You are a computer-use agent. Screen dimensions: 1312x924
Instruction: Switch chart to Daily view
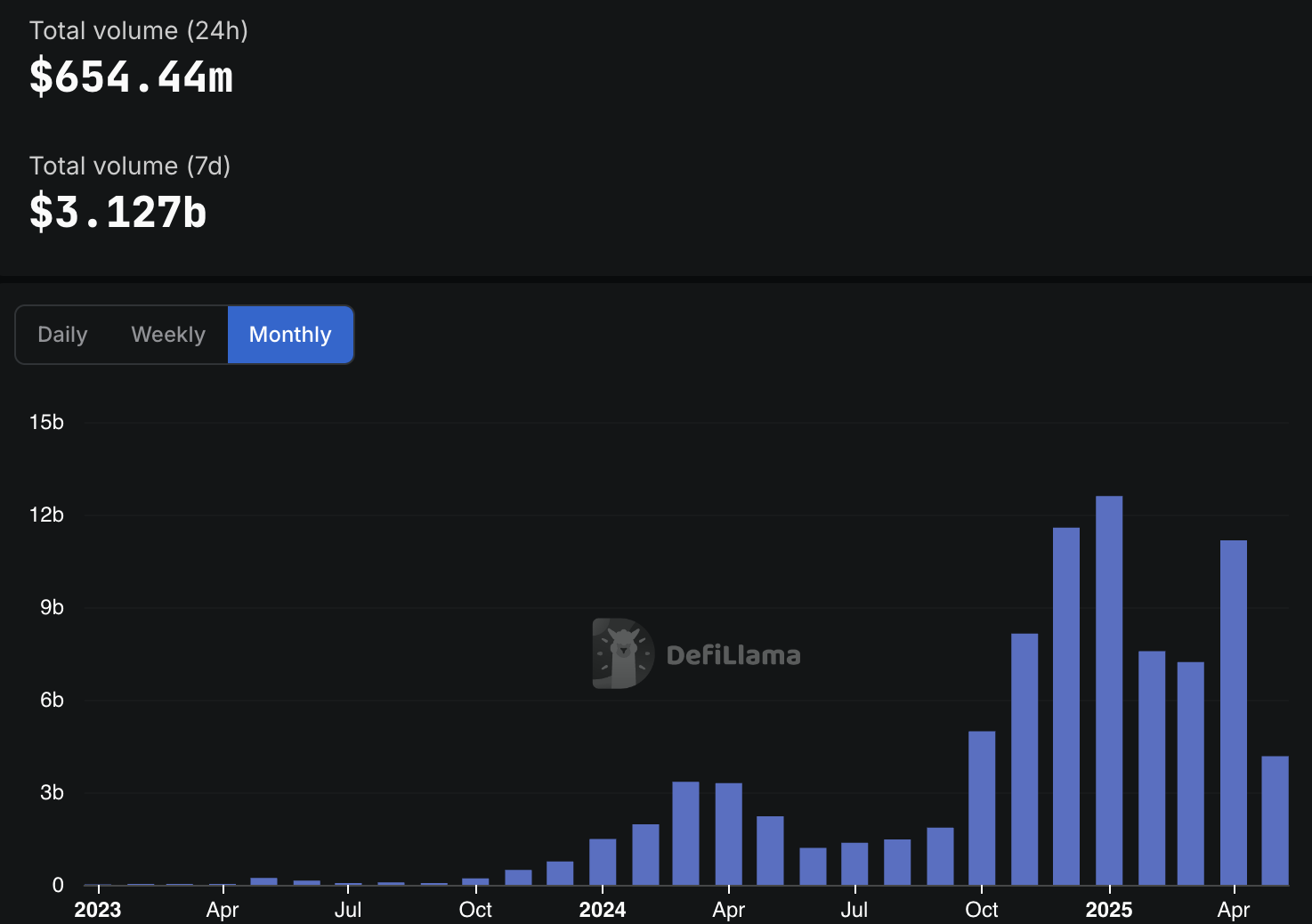62,335
